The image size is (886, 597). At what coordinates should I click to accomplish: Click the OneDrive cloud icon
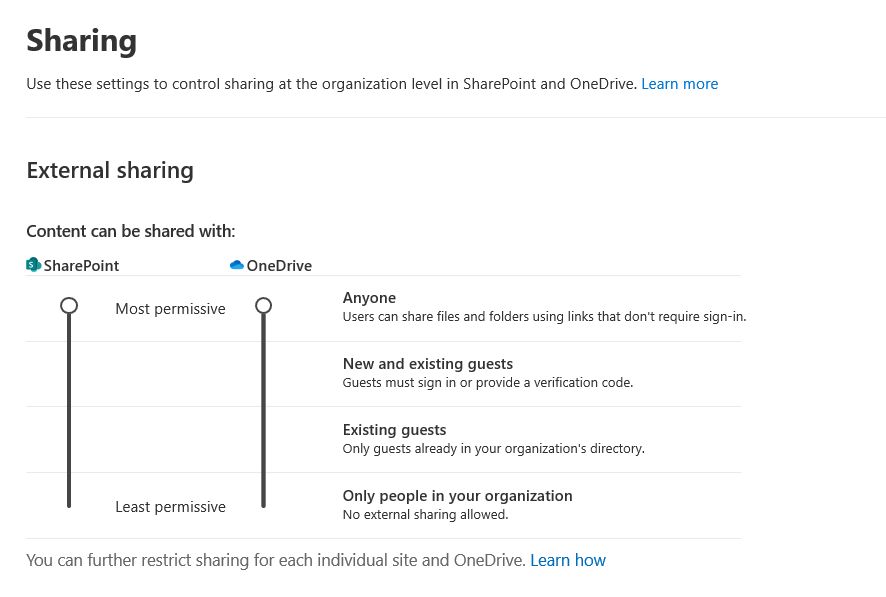click(x=237, y=265)
